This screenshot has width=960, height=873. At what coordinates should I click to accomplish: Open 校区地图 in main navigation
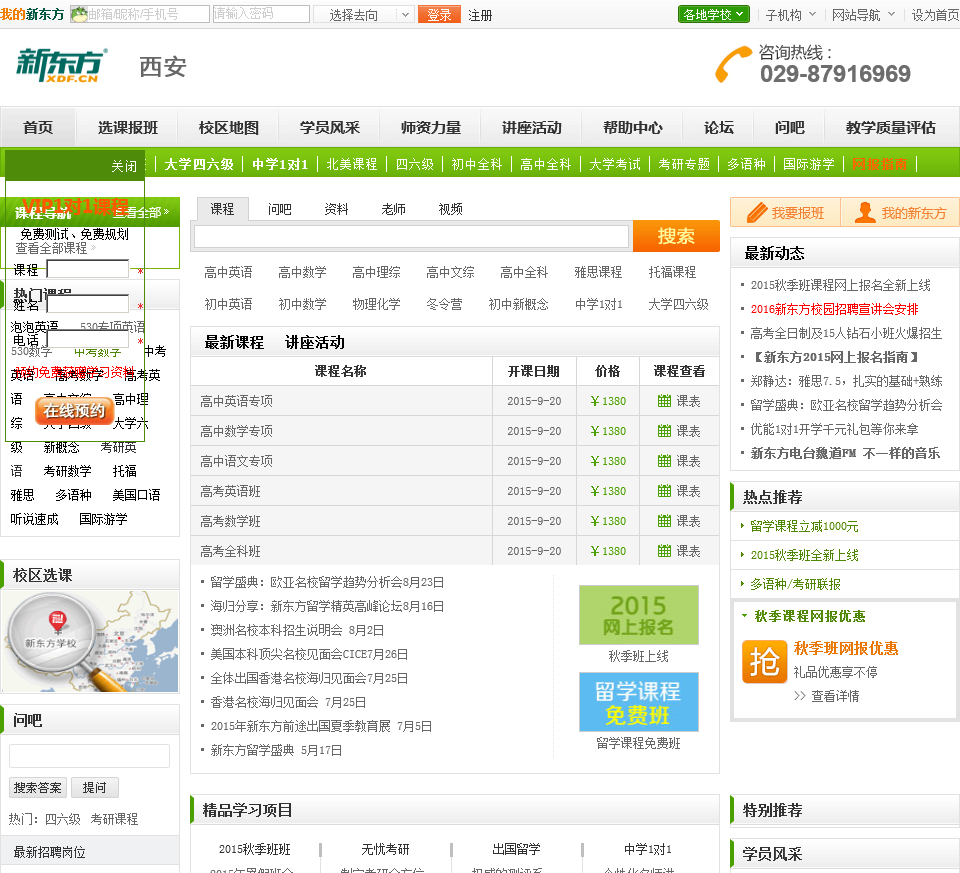coord(229,127)
